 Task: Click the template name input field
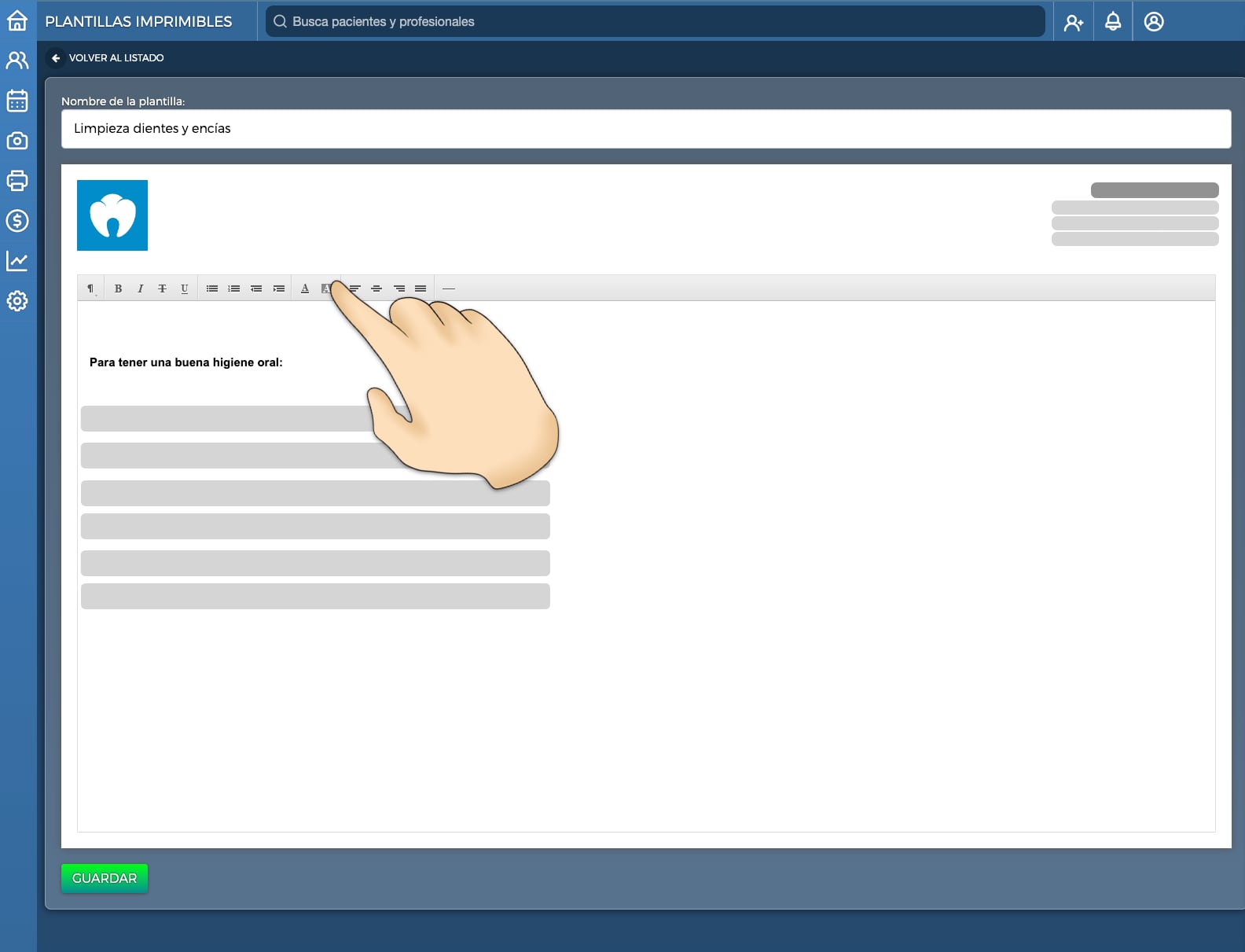(x=646, y=129)
